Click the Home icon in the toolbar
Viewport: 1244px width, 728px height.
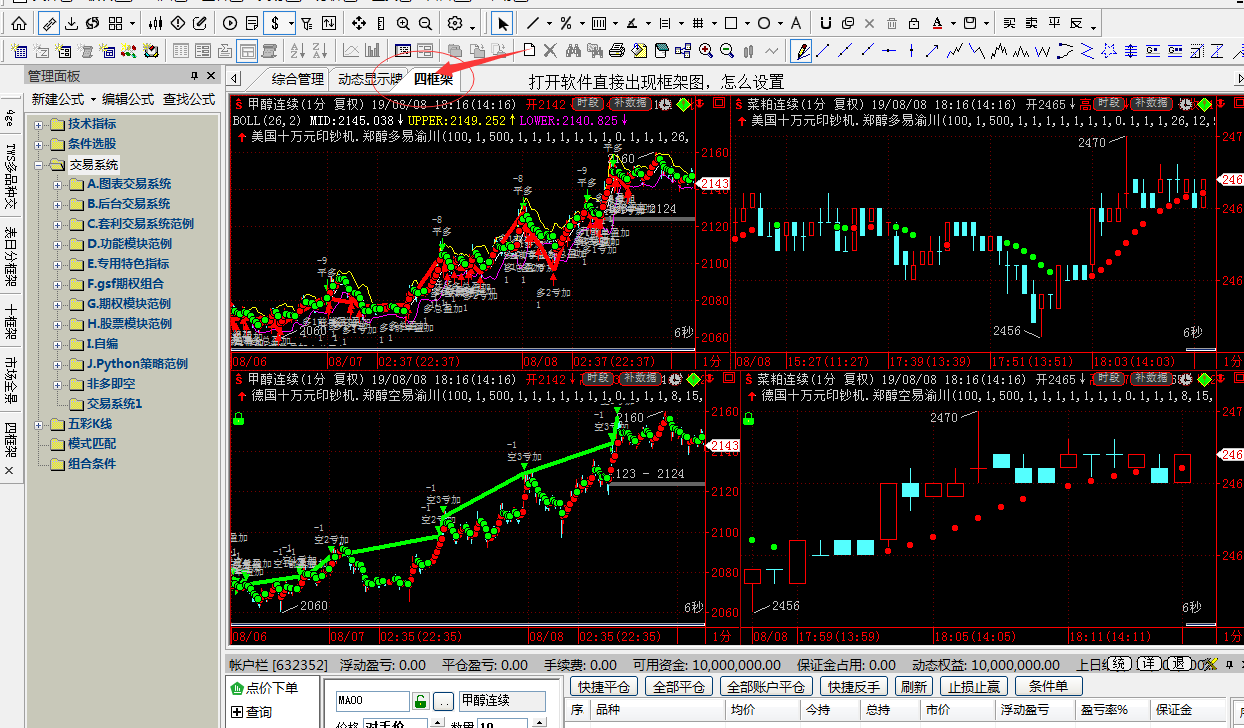point(19,23)
